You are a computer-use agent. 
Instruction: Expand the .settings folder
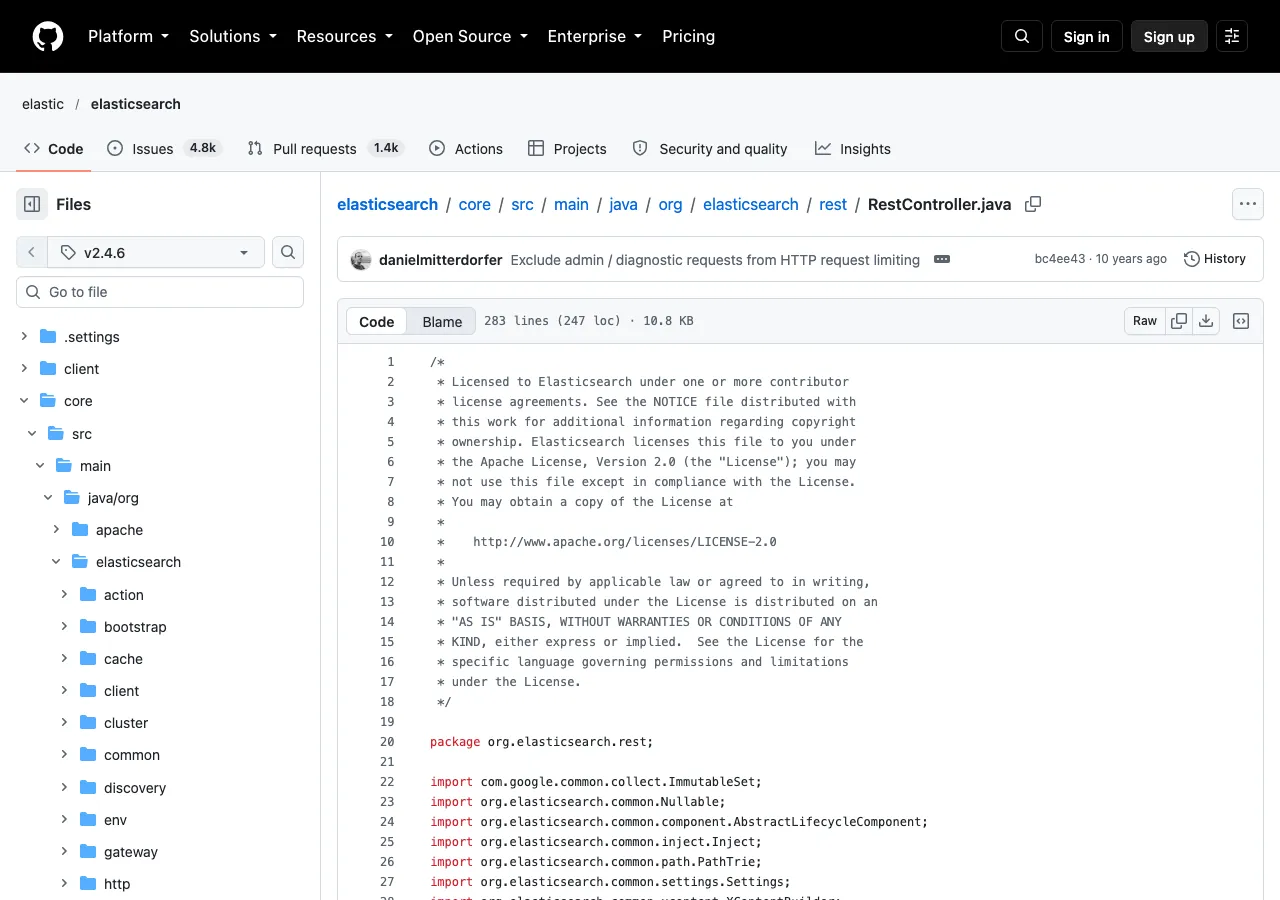point(24,337)
